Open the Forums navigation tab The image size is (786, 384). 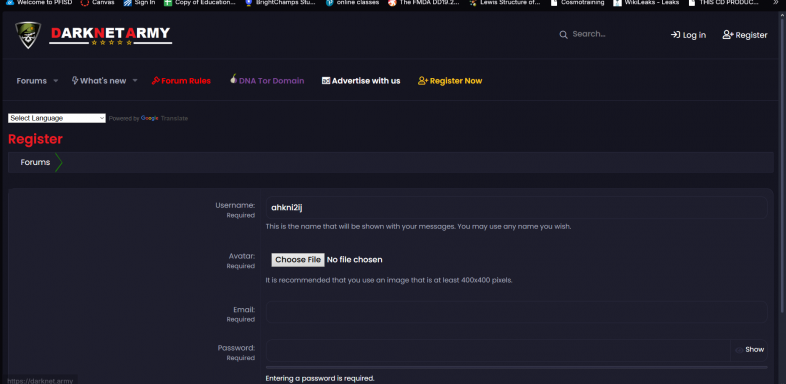tap(32, 81)
